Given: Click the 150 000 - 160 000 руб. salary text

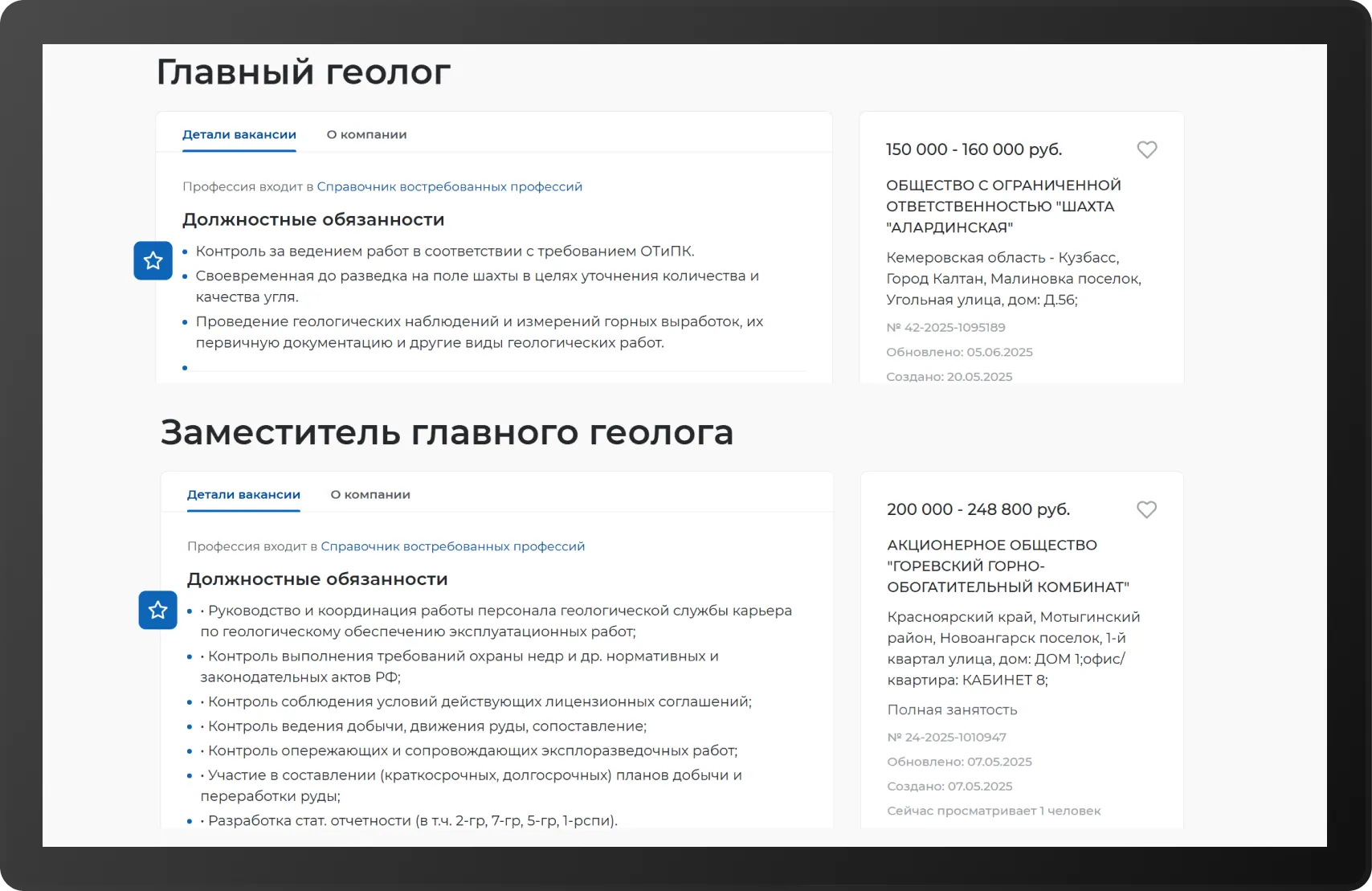Looking at the screenshot, I should (974, 149).
